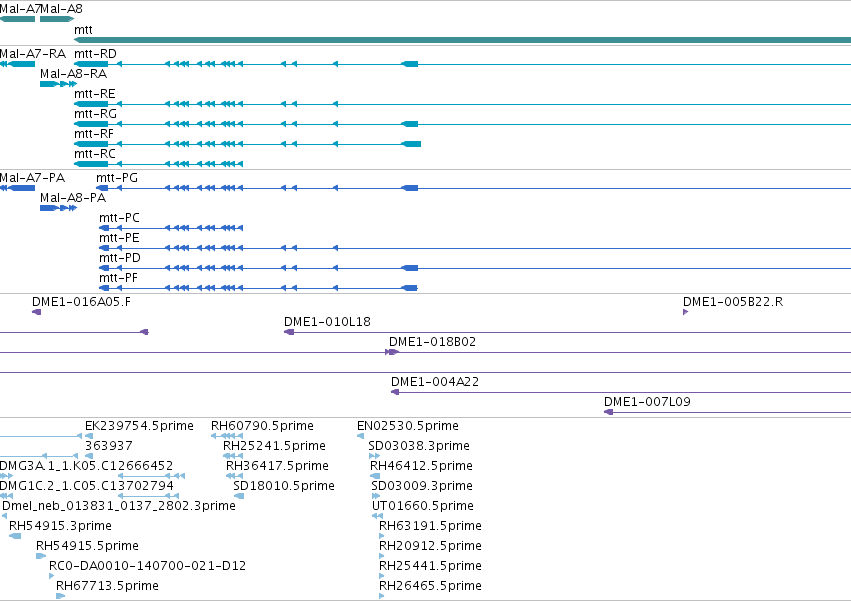Select the Mal-A7-RA transcript label
This screenshot has width=851, height=601.
(33, 54)
